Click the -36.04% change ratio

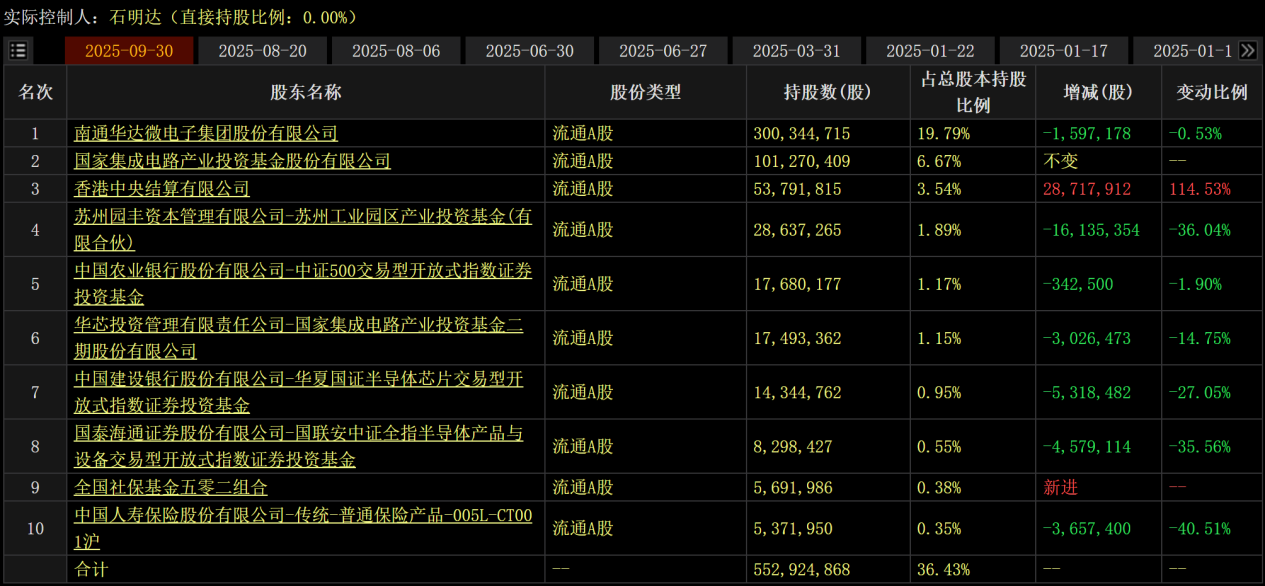pos(1198,230)
